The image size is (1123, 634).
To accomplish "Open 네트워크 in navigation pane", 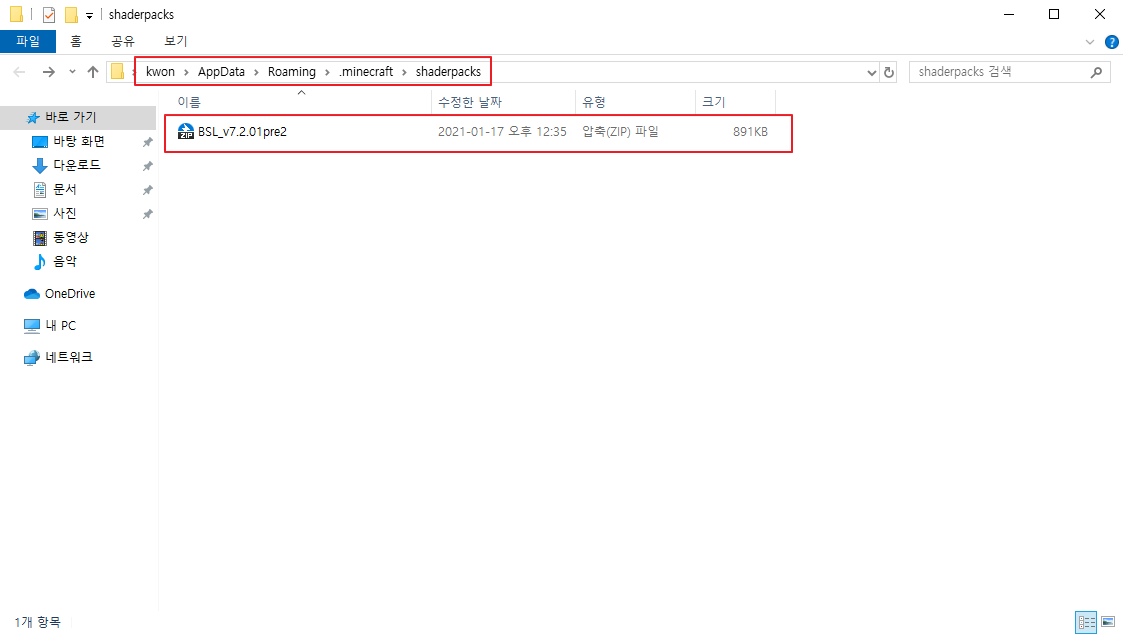I will pos(69,357).
